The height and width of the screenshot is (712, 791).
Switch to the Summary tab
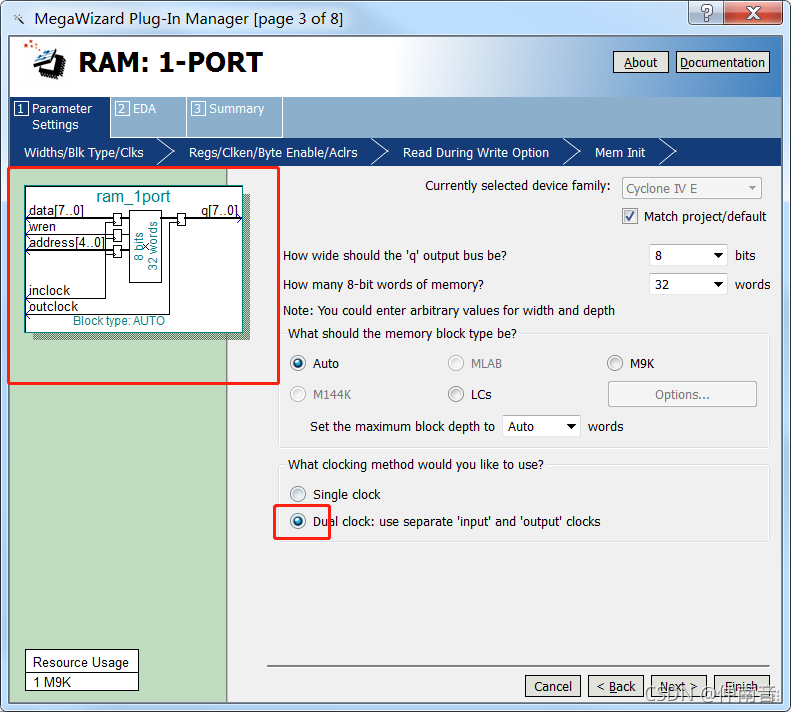[235, 117]
